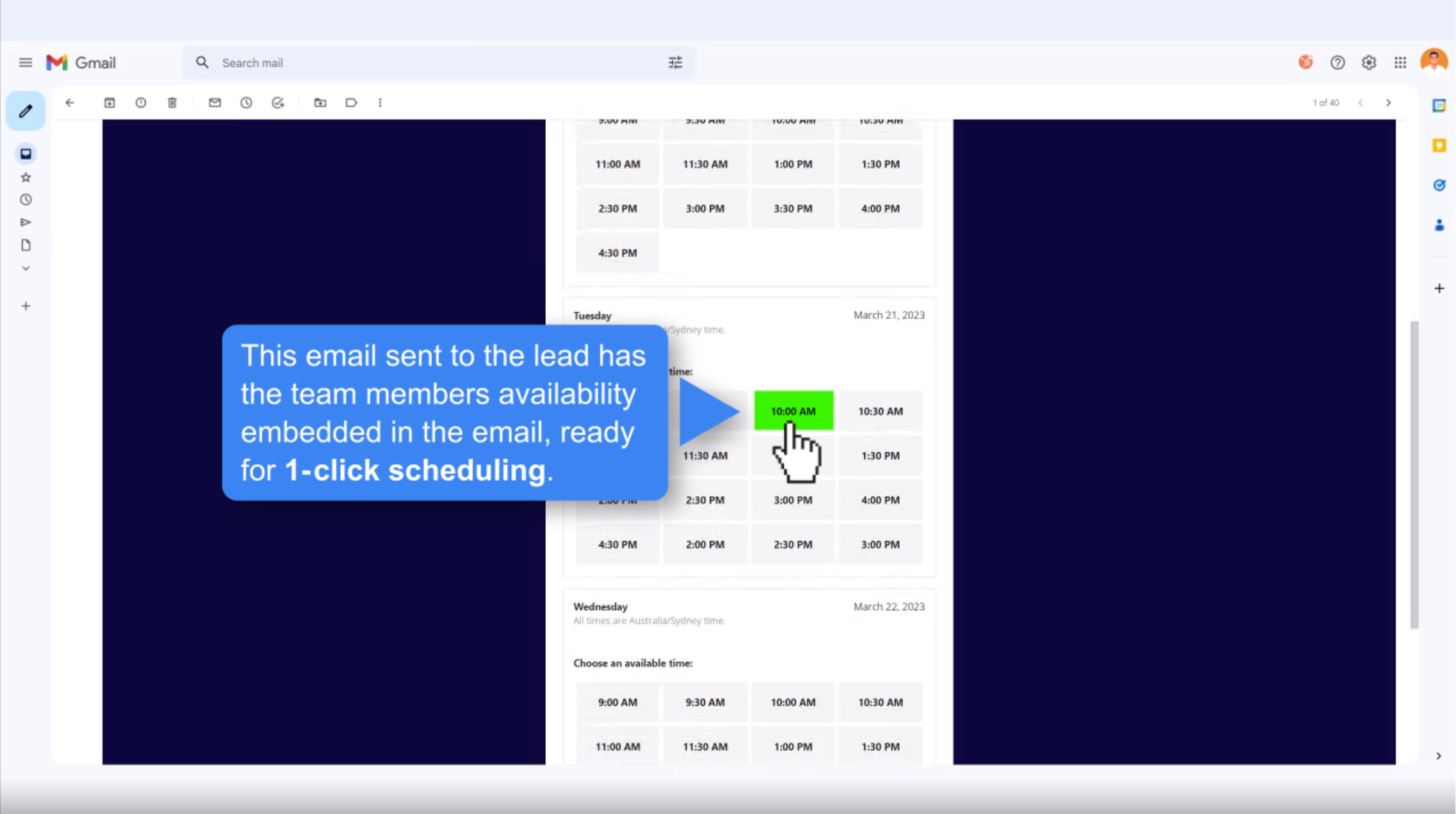Click the email vertical scrollbar

tap(1414, 475)
